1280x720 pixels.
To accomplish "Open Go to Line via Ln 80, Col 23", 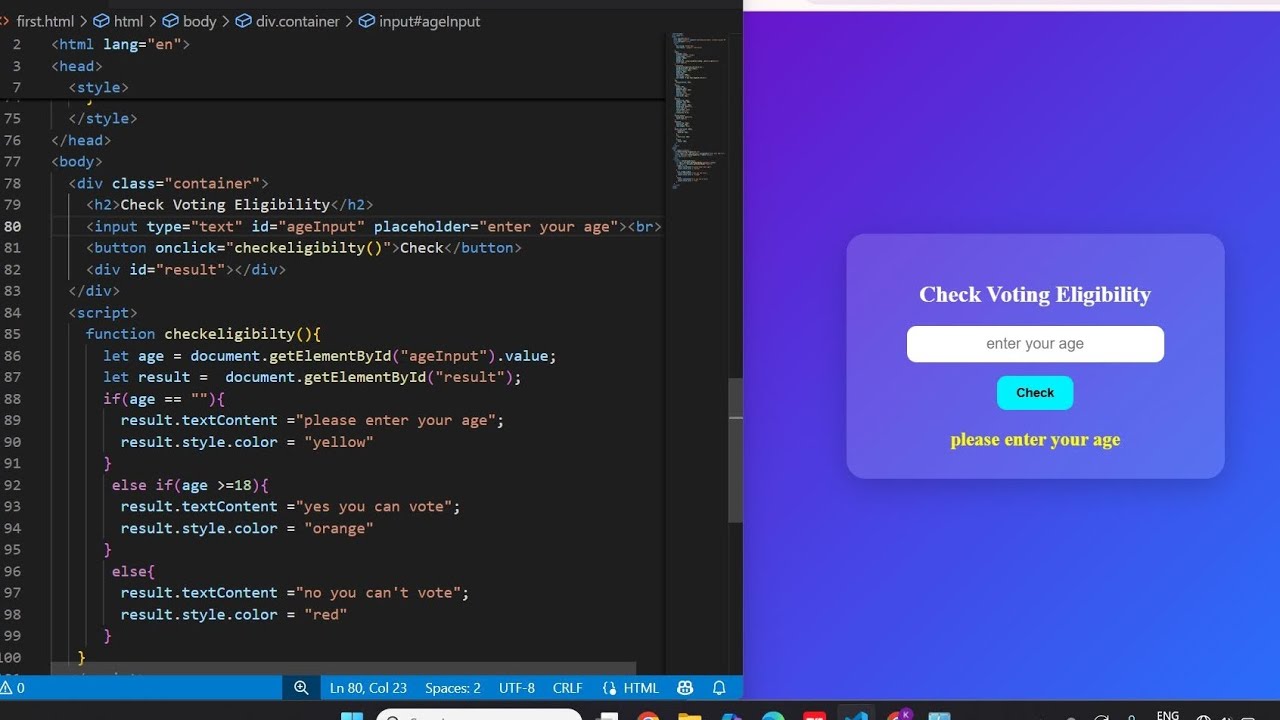I will click(368, 688).
